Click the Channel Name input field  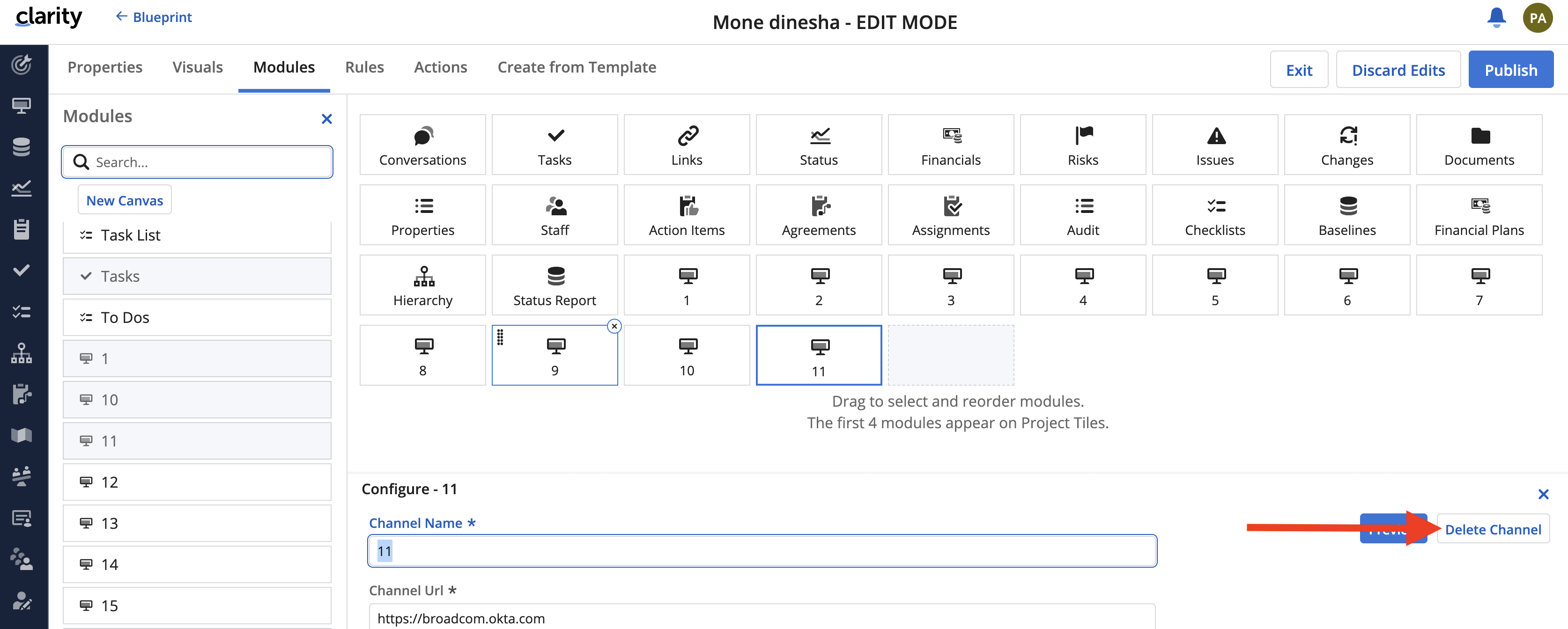coord(762,551)
